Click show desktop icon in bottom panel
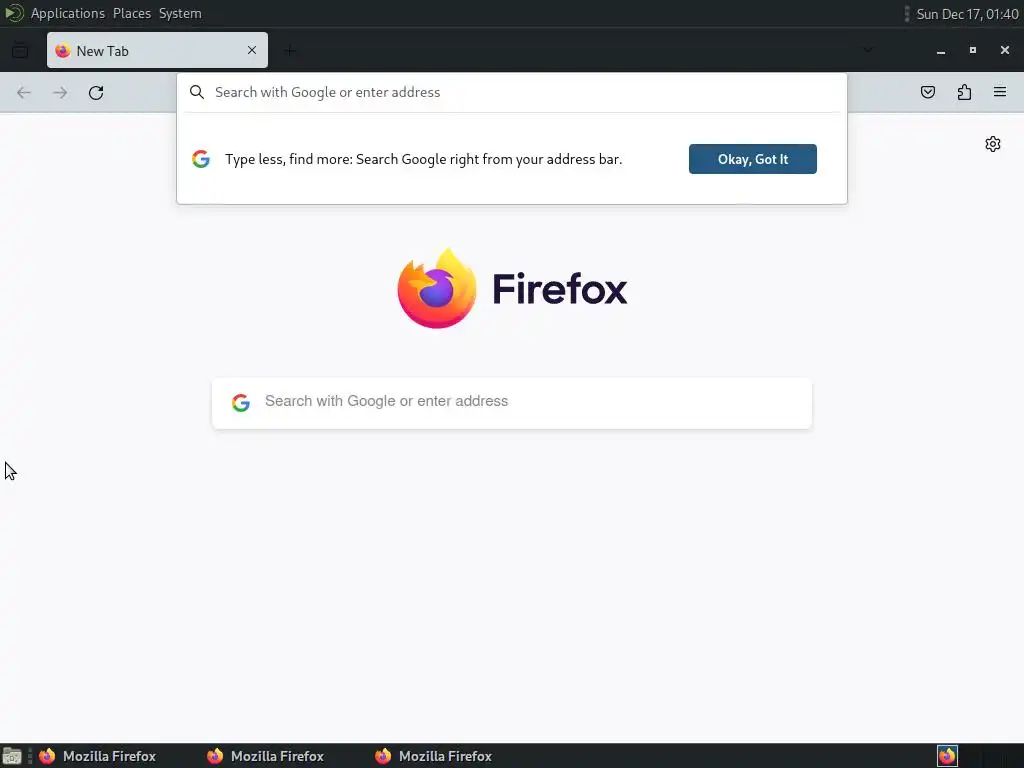This screenshot has width=1024, height=768. click(12, 756)
